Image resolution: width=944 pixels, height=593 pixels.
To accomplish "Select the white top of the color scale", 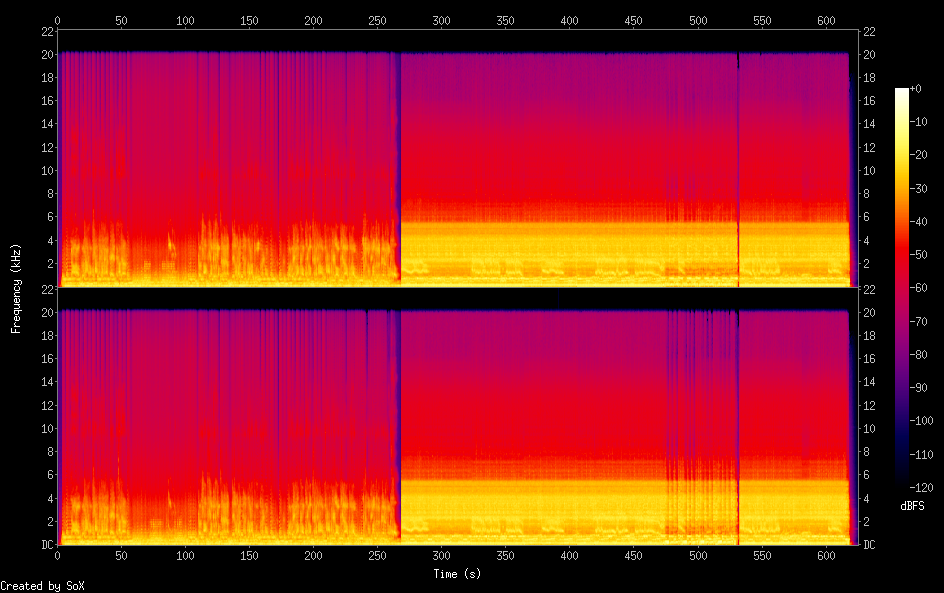I will coord(902,92).
